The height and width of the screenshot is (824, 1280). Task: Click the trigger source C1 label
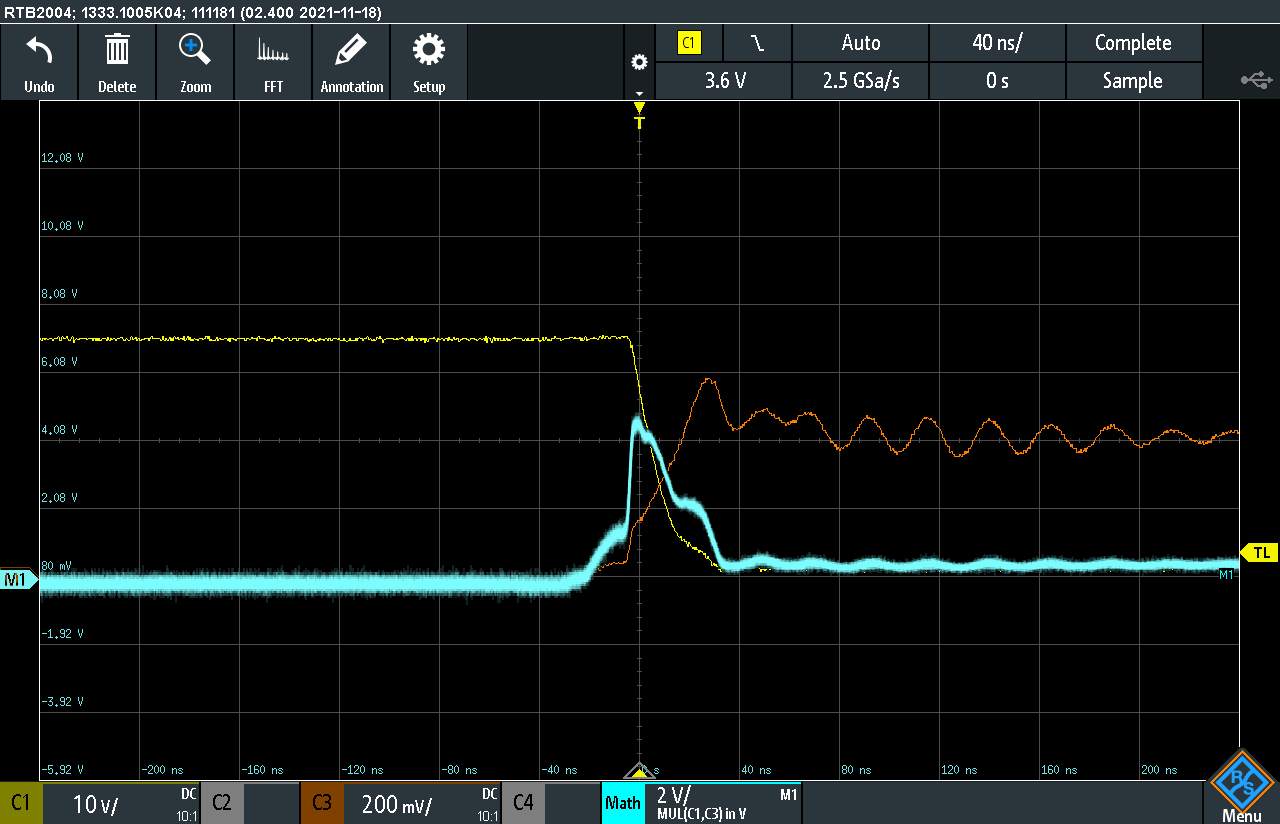point(689,43)
